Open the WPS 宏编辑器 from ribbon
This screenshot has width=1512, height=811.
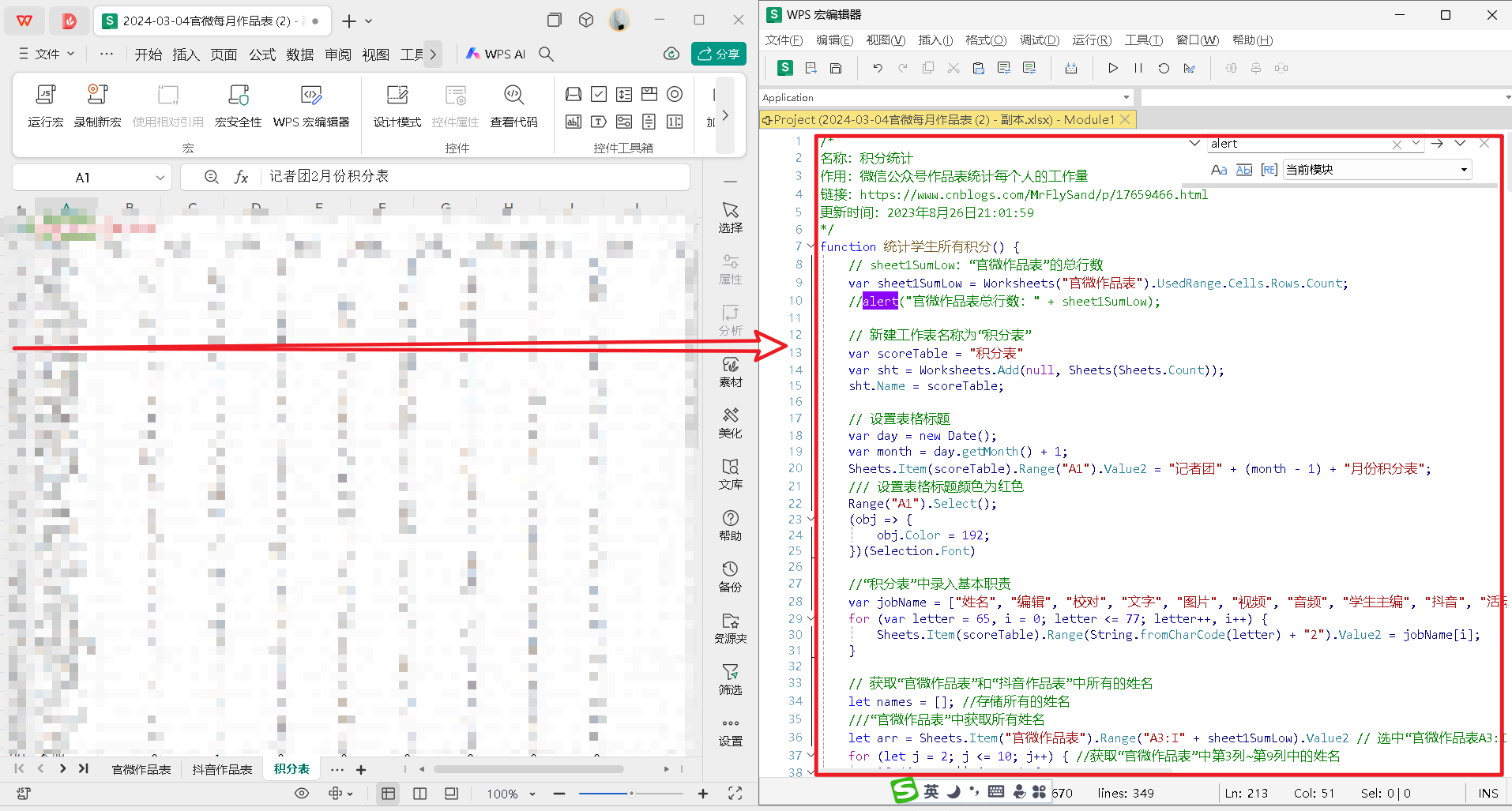[311, 105]
